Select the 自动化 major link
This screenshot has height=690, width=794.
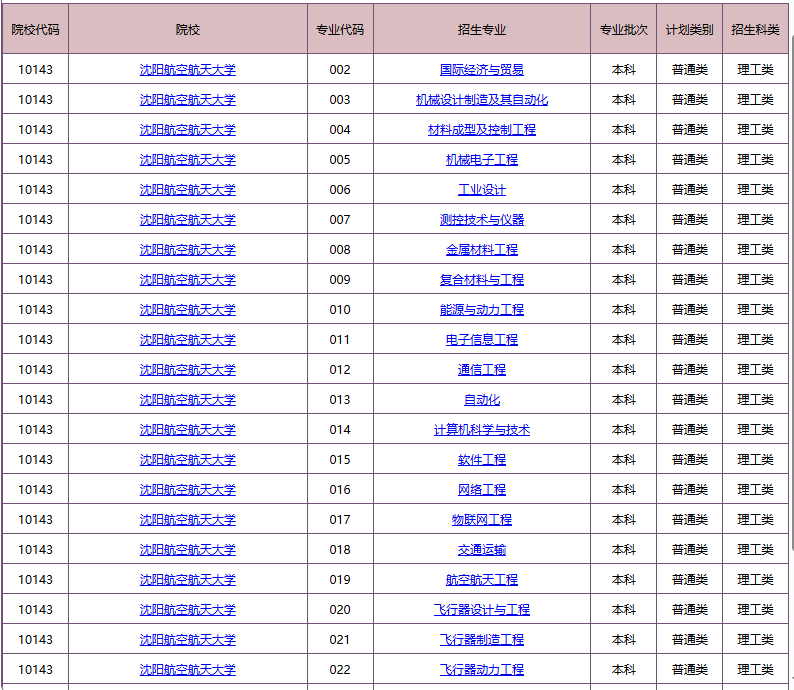[481, 400]
